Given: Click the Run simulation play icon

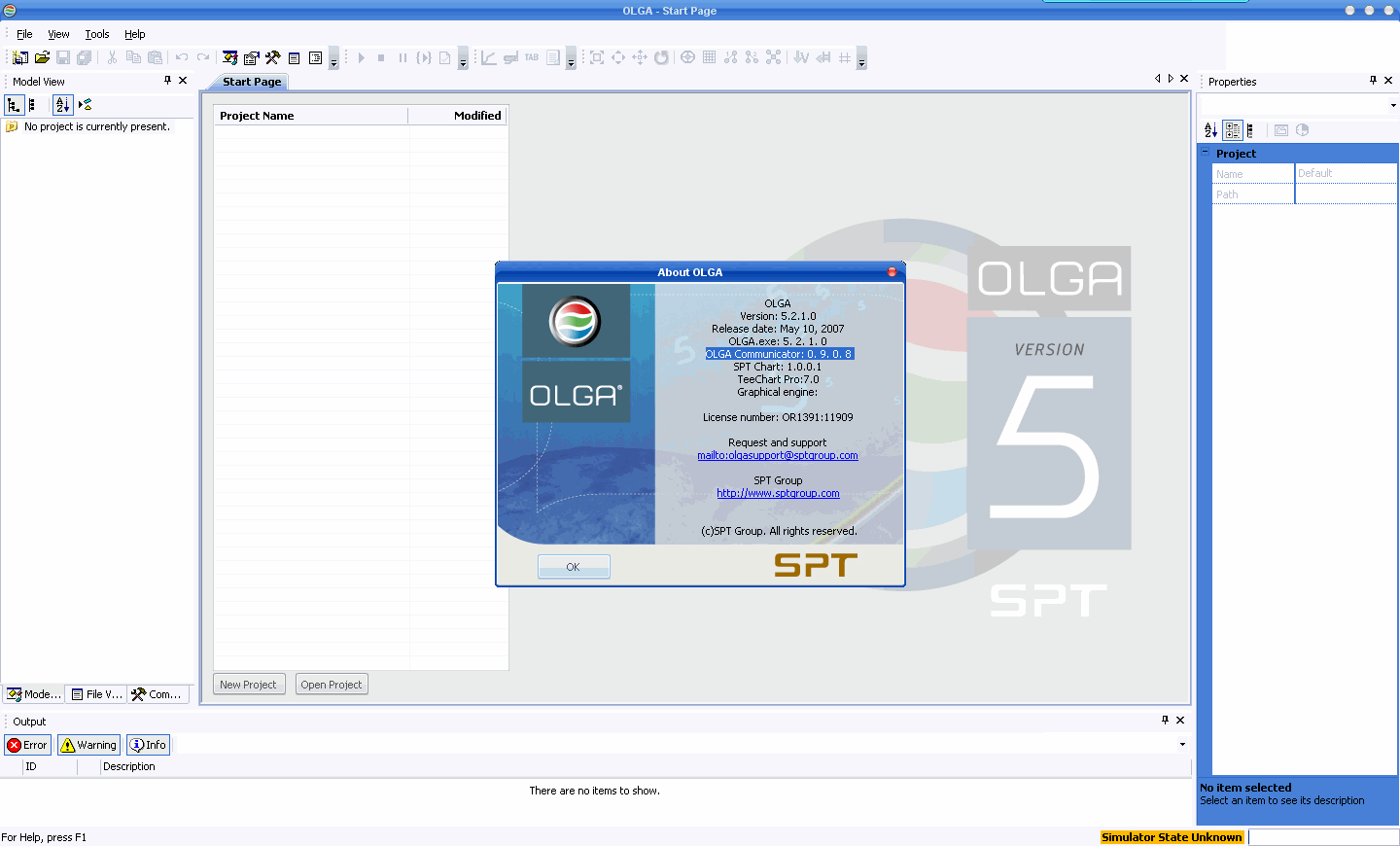Looking at the screenshot, I should click(x=361, y=58).
